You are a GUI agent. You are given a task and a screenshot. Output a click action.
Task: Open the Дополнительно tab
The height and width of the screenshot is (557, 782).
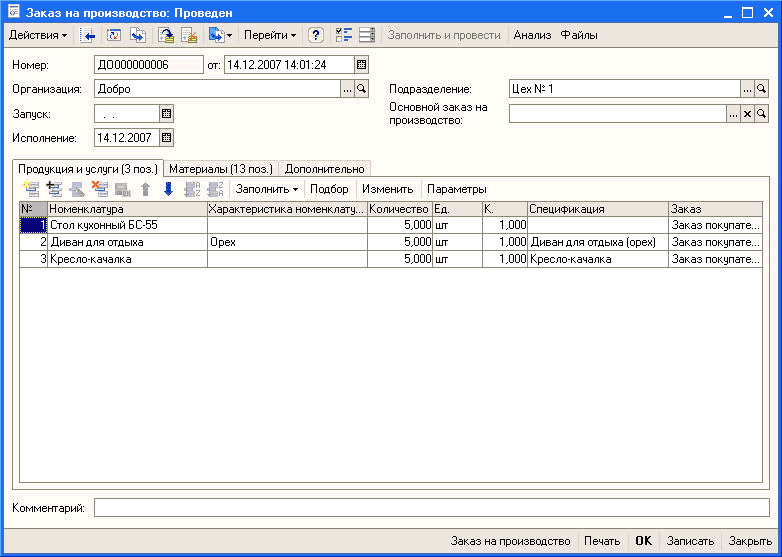324,169
